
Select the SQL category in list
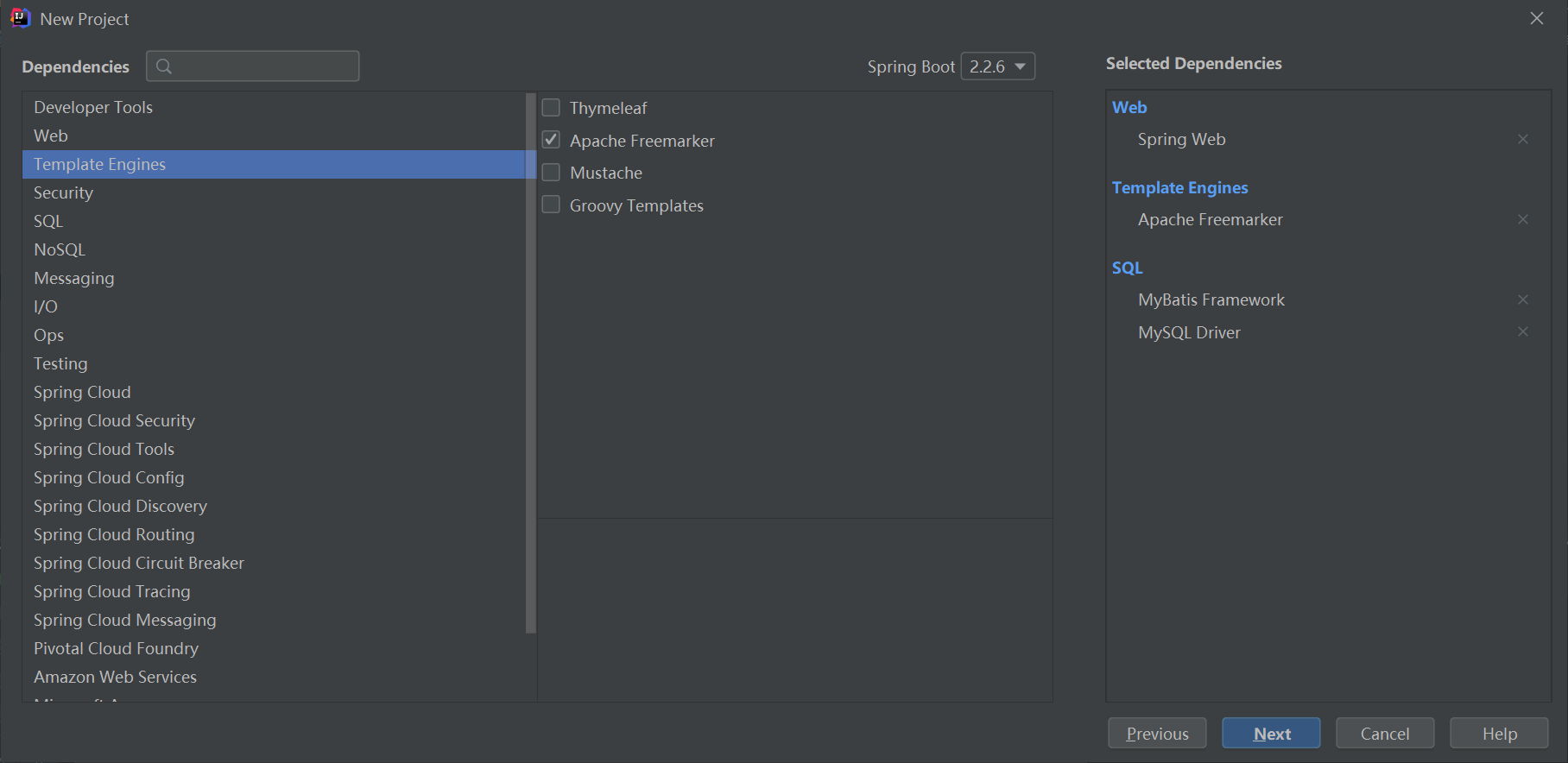(274, 221)
